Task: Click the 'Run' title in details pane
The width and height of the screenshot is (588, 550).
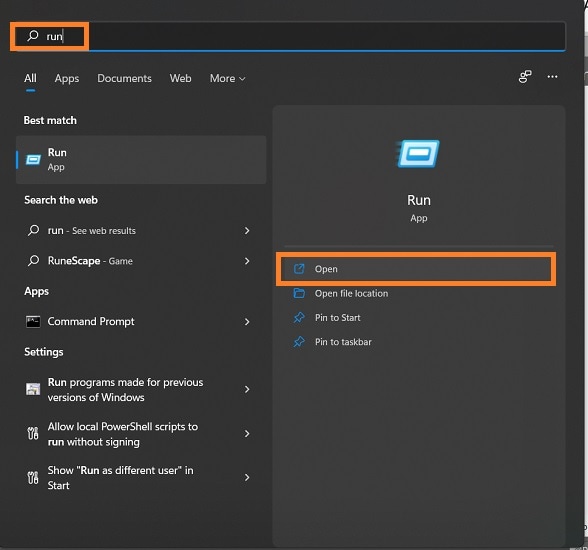Action: pyautogui.click(x=418, y=200)
